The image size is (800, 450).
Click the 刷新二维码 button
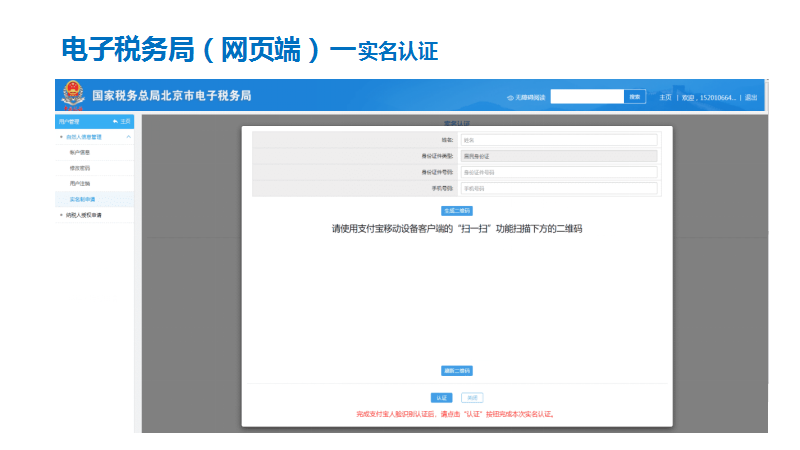click(x=457, y=371)
